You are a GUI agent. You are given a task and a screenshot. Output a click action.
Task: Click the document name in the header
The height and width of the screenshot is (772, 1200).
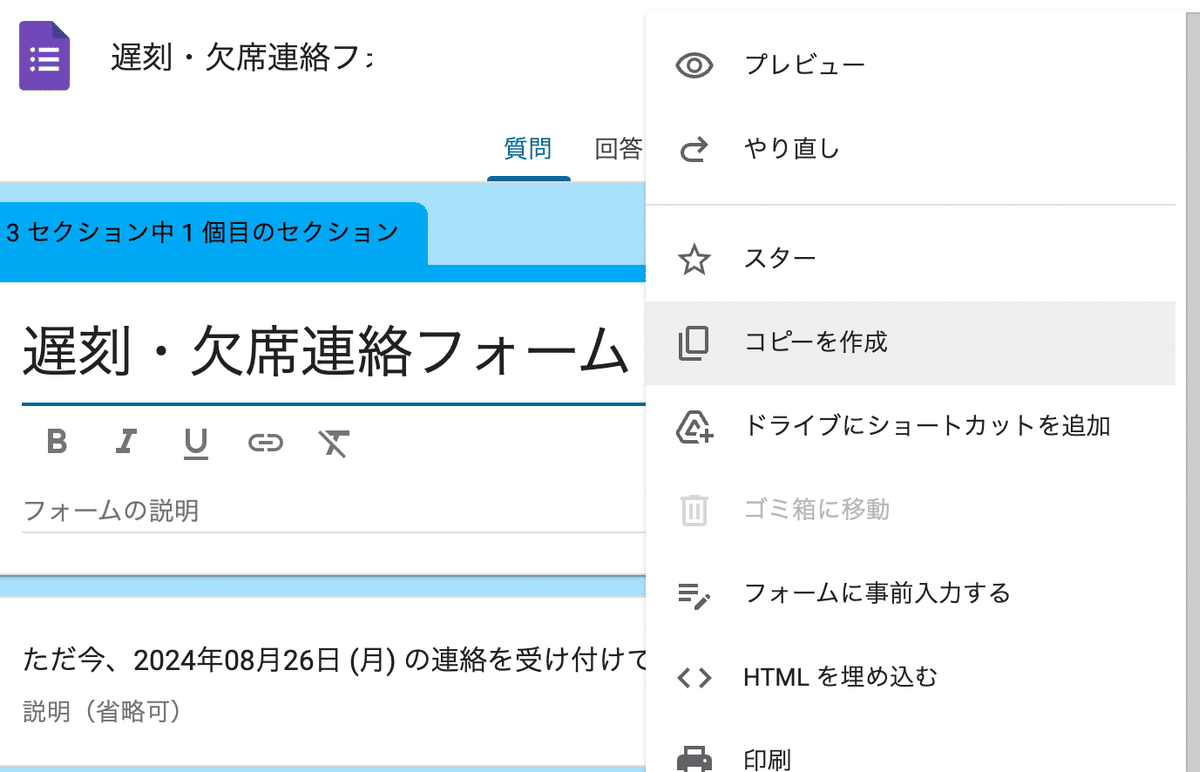point(242,58)
